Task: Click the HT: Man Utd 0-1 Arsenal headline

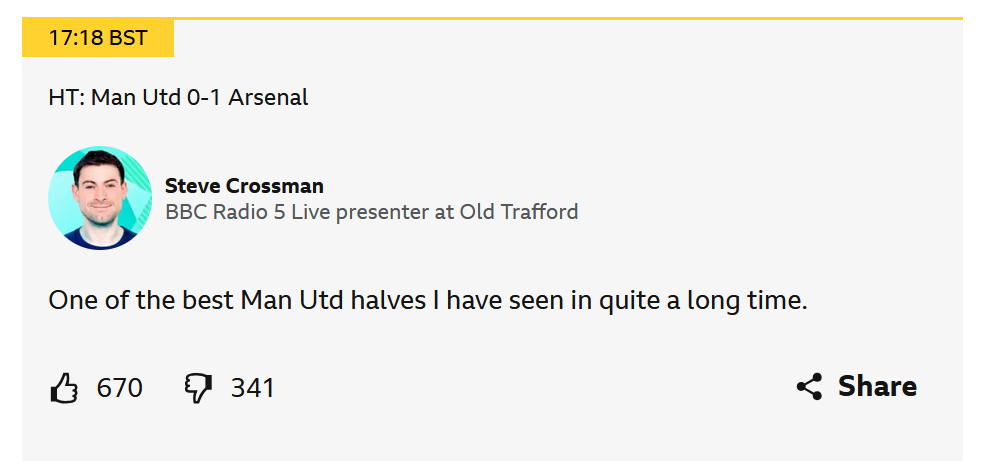Action: coord(178,98)
